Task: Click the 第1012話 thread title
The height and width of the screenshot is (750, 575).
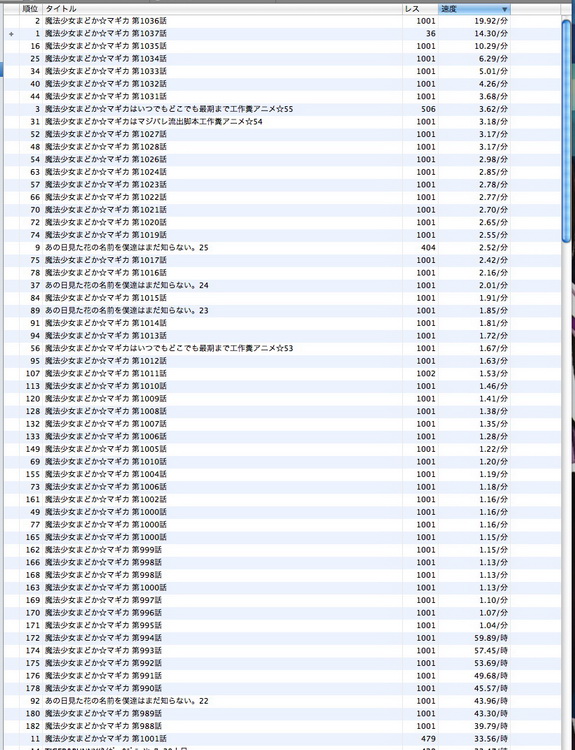Action: 106,361
